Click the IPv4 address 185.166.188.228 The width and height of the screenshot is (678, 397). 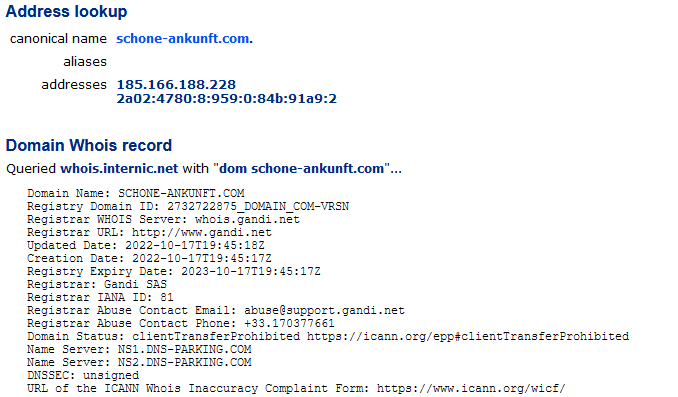176,84
